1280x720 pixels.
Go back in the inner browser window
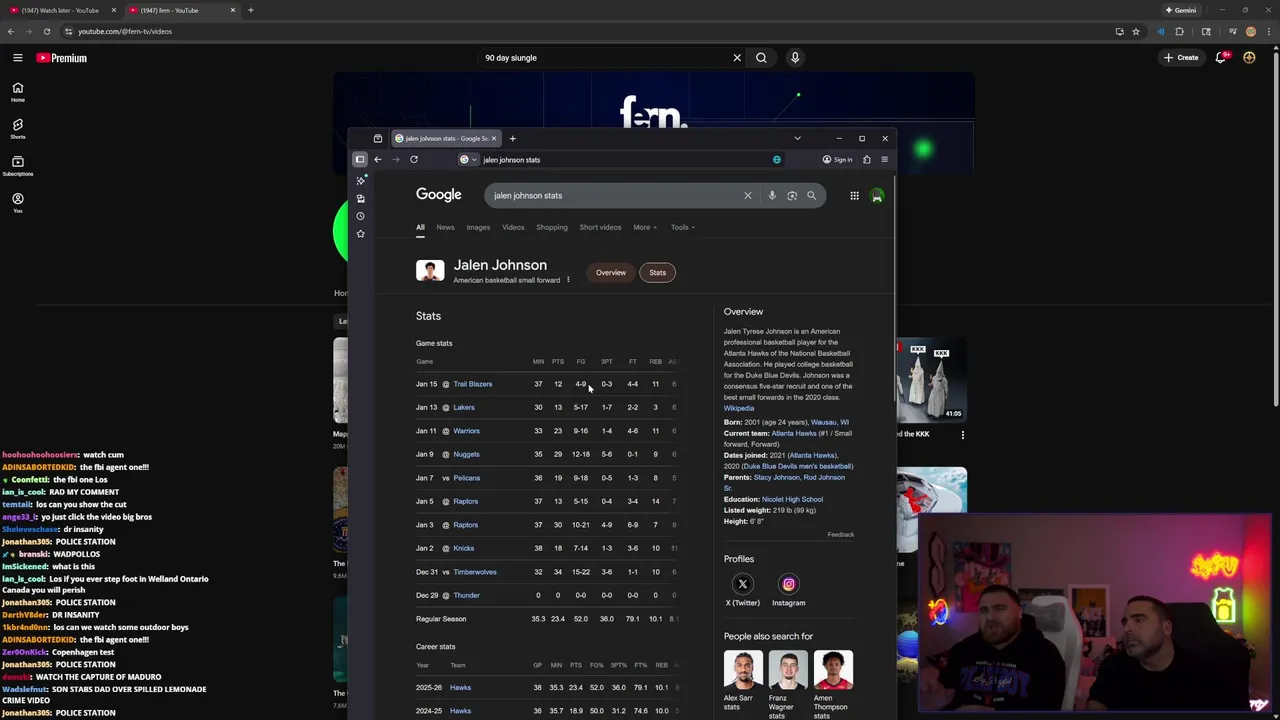tap(378, 159)
